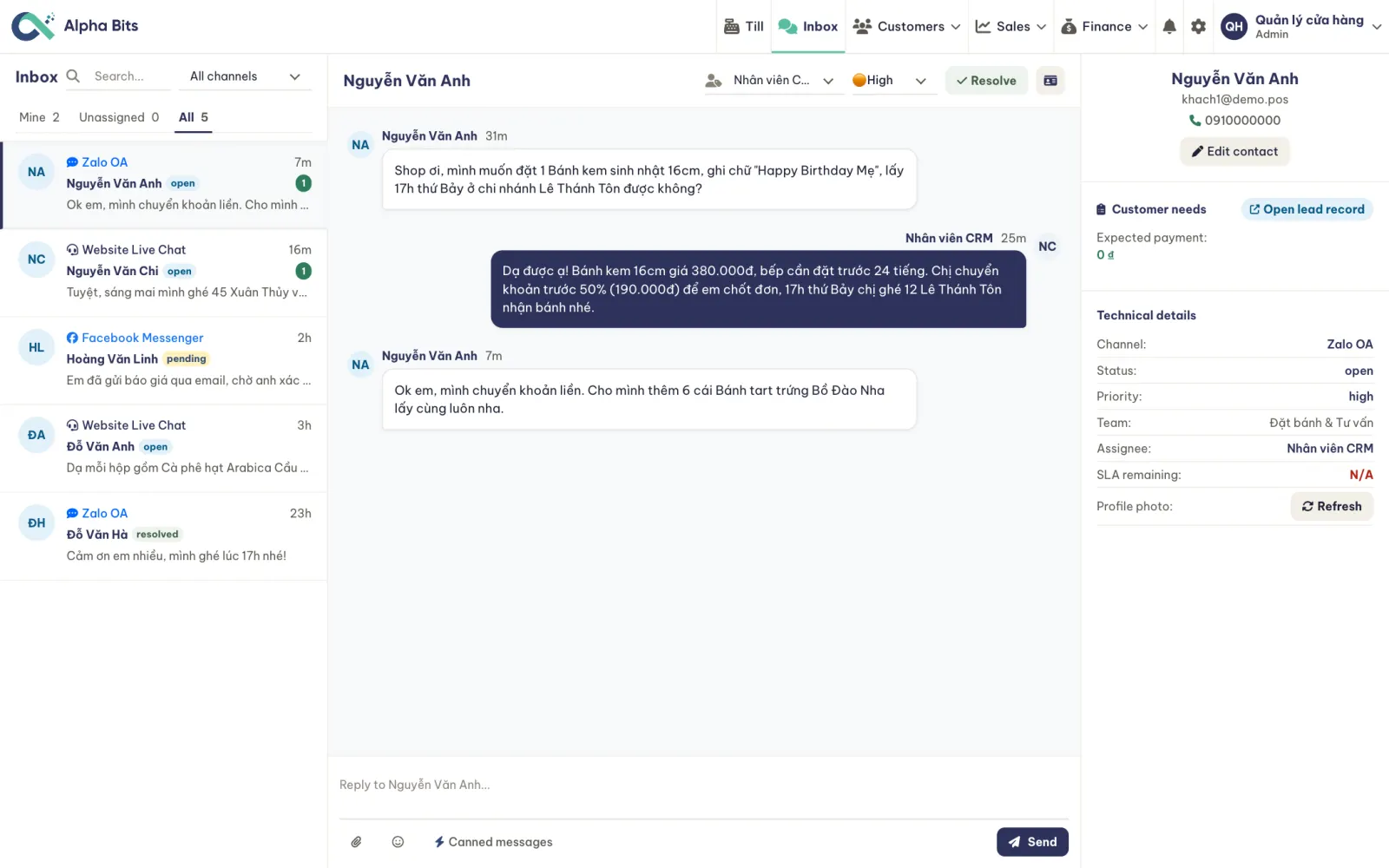Click the QH user avatar
The width and height of the screenshot is (1389, 868).
coord(1234,27)
